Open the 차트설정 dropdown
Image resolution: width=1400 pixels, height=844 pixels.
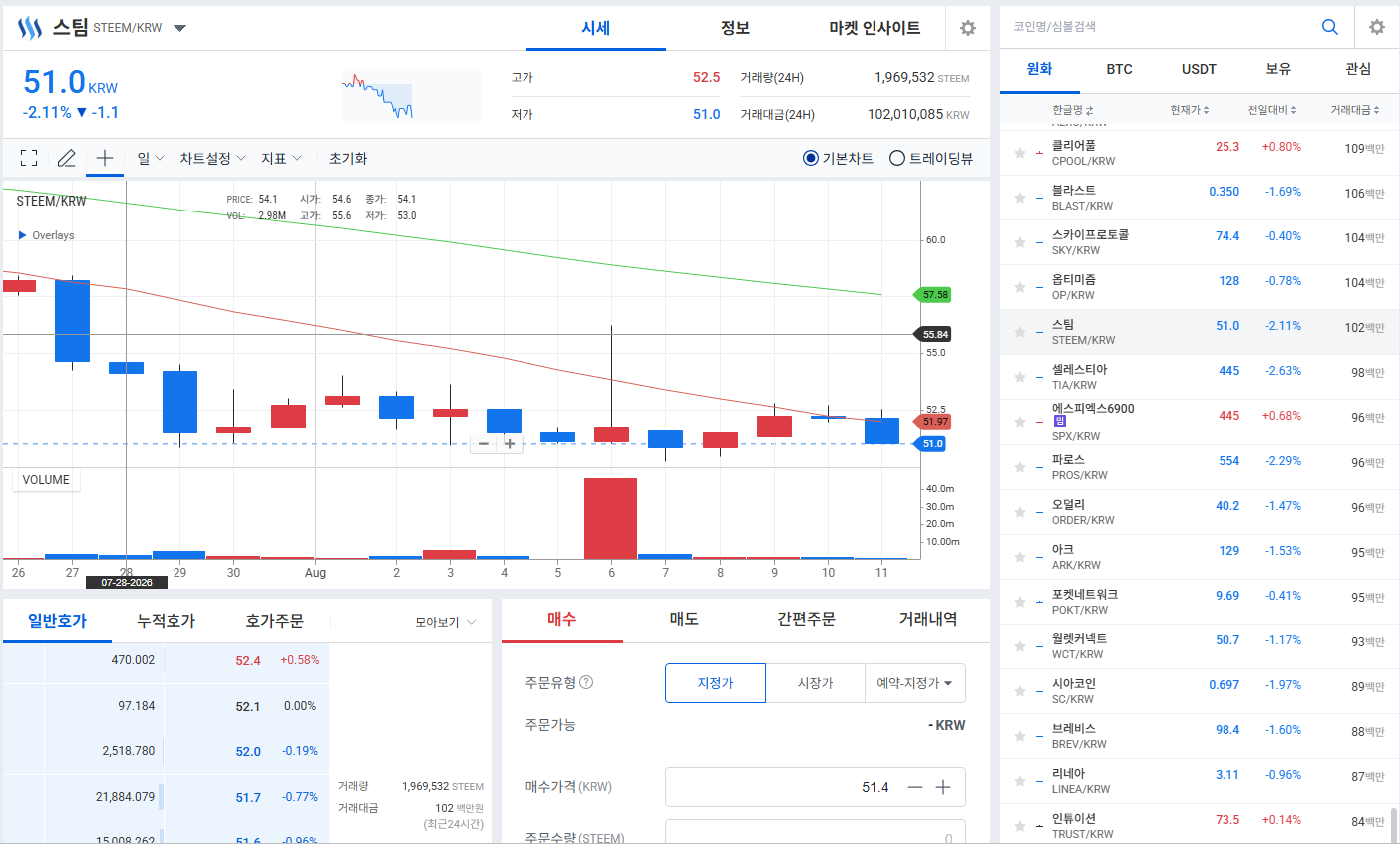pyautogui.click(x=212, y=158)
